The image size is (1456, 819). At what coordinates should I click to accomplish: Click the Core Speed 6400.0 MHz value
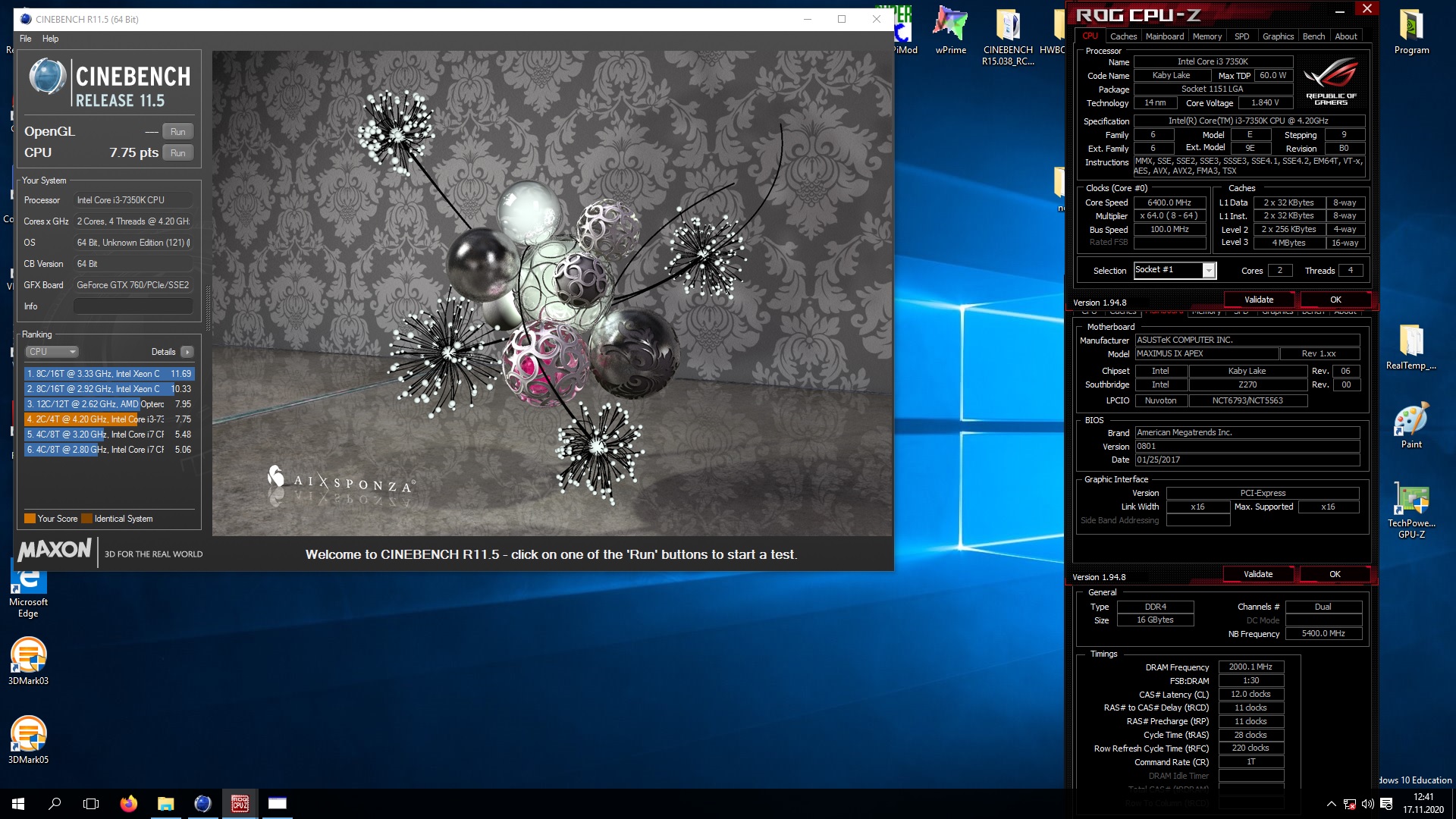click(x=1169, y=202)
